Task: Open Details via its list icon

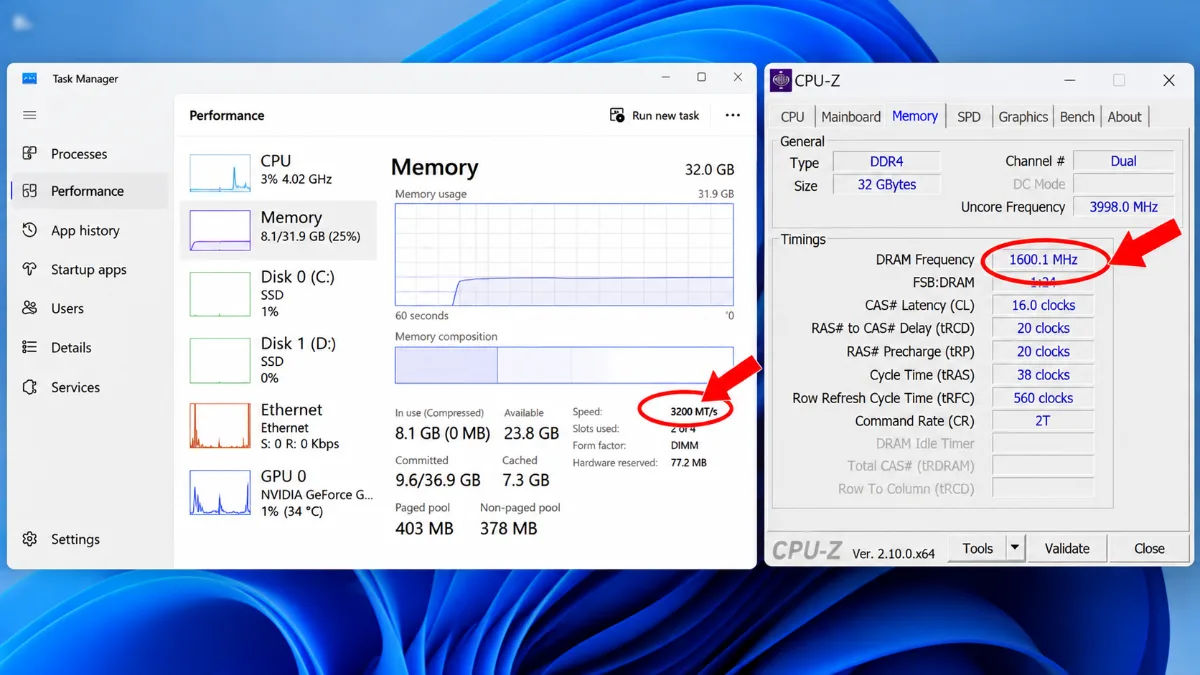Action: coord(30,347)
